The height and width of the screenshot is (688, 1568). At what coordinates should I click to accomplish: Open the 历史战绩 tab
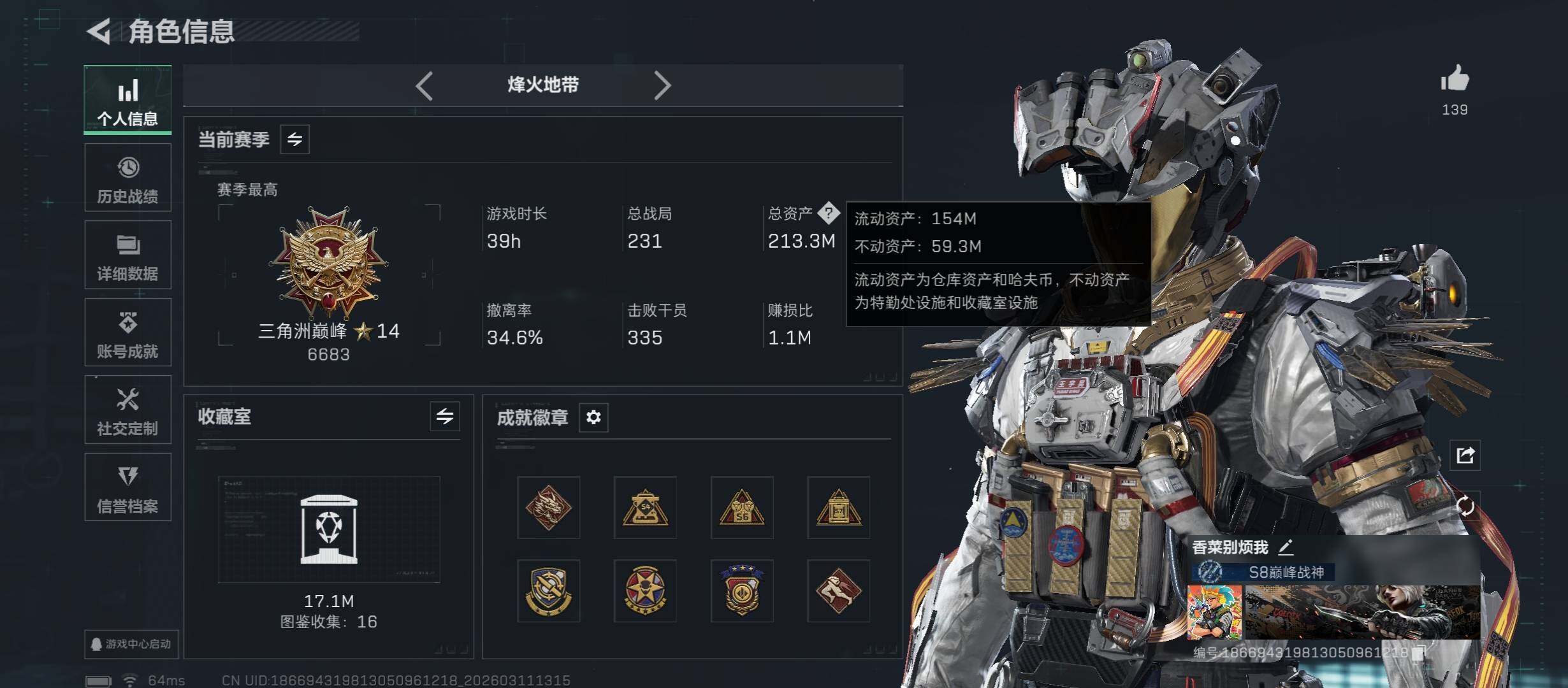[x=127, y=178]
